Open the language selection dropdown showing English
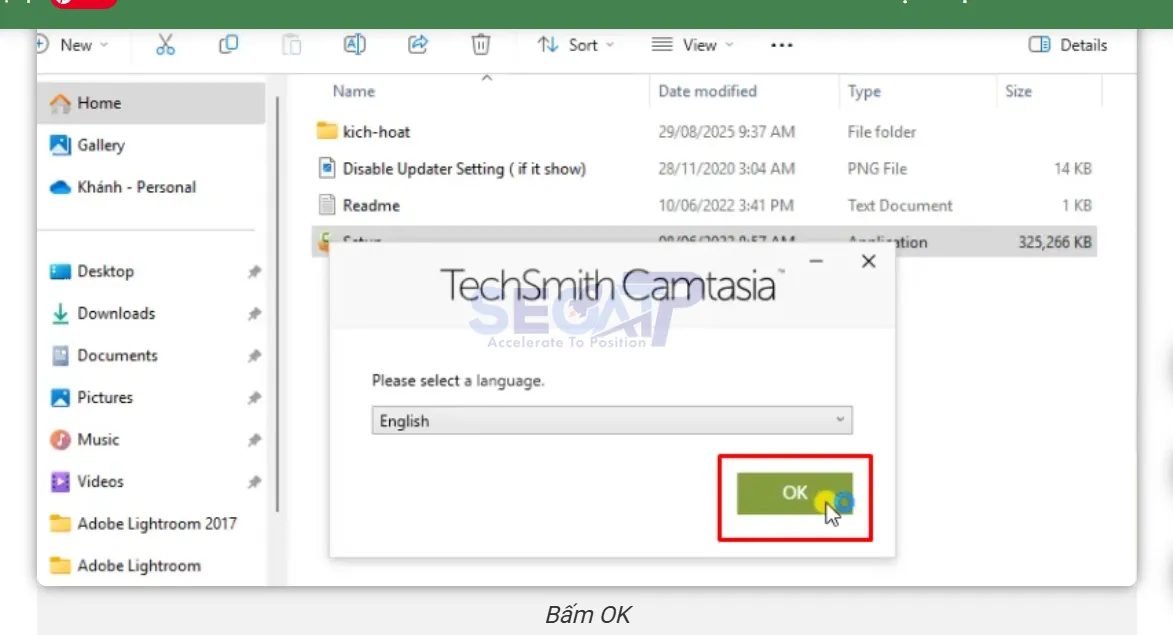Viewport: 1173px width, 635px height. pos(610,420)
